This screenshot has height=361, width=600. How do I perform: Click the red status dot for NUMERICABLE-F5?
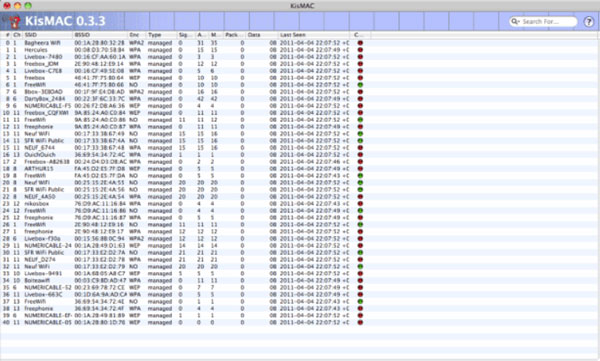pyautogui.click(x=360, y=106)
